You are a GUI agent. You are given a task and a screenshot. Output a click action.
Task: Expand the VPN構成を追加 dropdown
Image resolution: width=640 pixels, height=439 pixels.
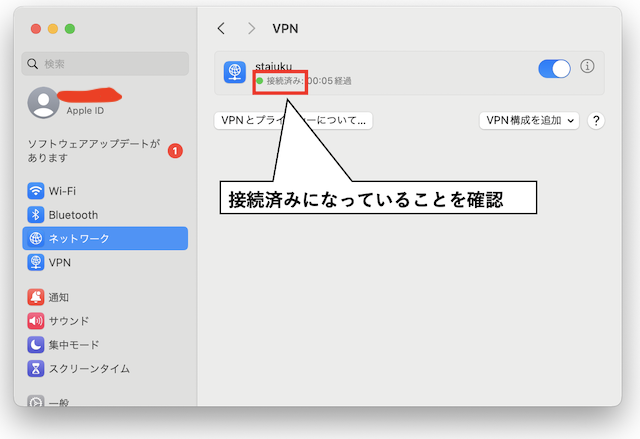(x=529, y=121)
